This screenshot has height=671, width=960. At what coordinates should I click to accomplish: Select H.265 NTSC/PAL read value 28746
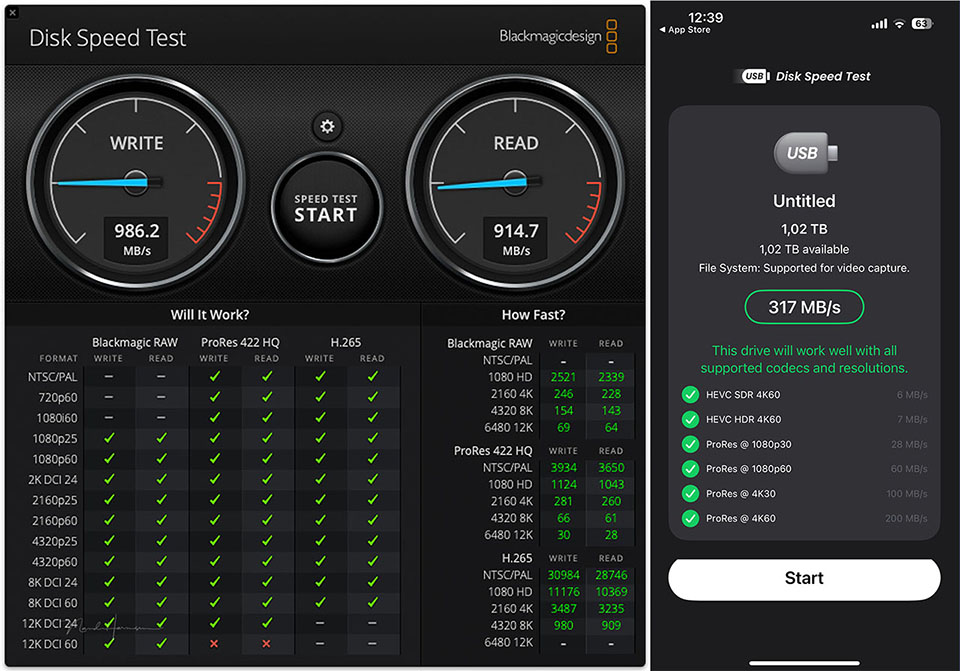coord(611,575)
